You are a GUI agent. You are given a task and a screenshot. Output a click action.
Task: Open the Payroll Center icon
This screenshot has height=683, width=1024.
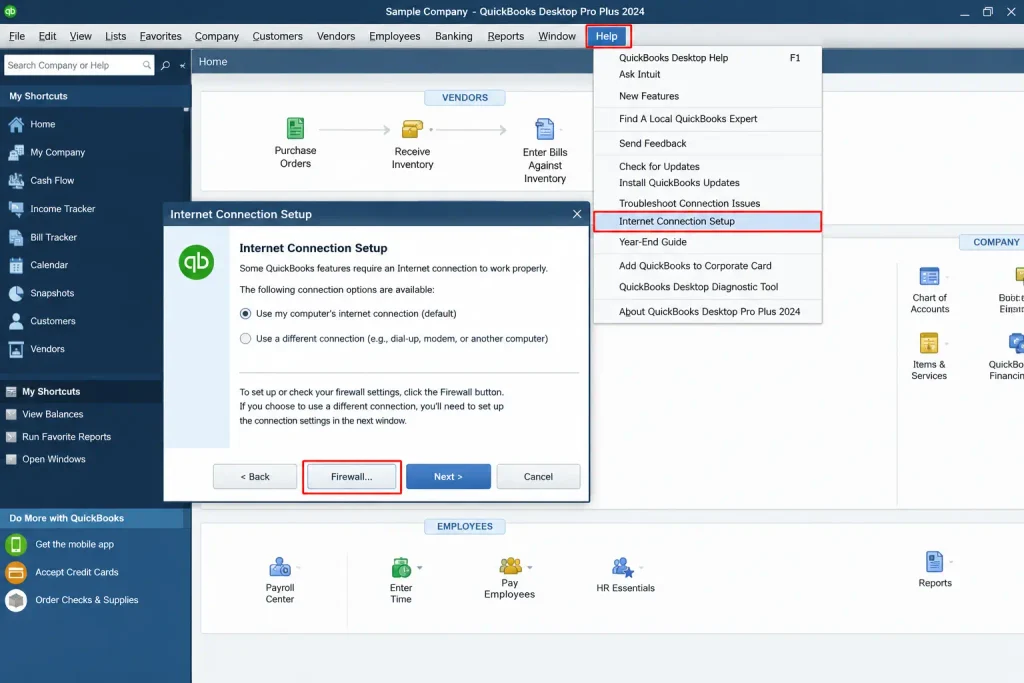click(280, 567)
